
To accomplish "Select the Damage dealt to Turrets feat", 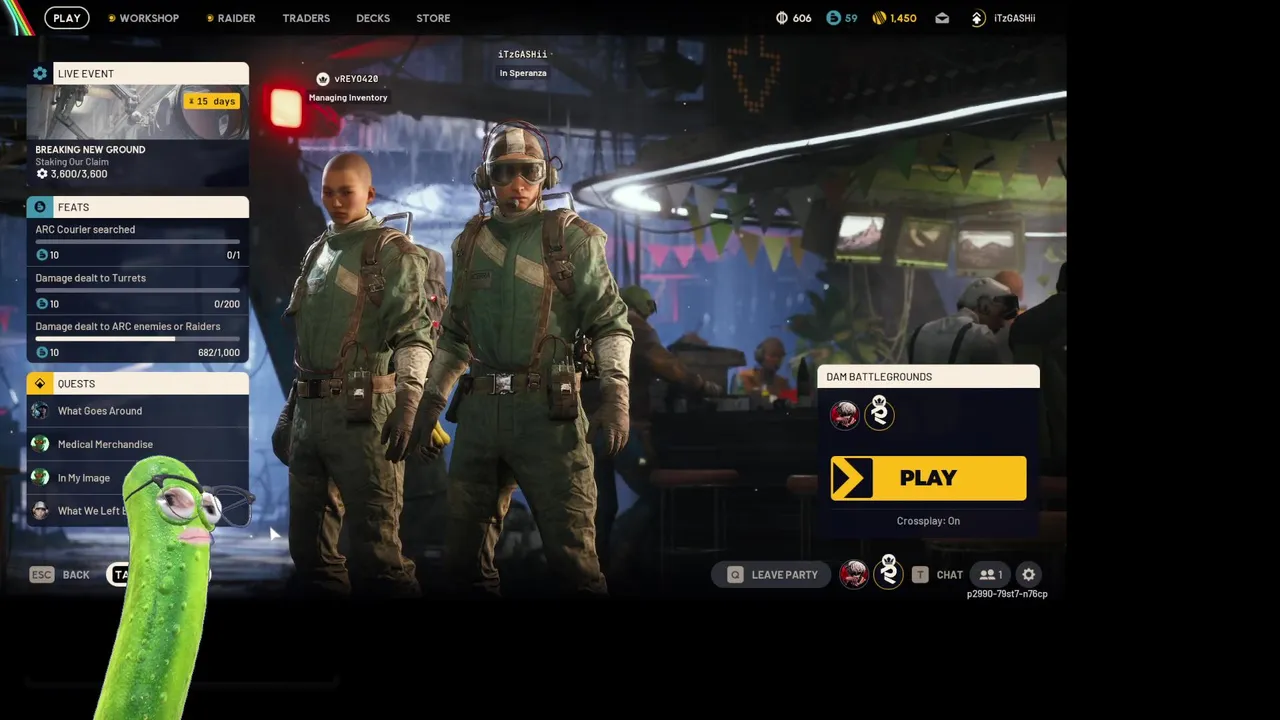I will (90, 278).
